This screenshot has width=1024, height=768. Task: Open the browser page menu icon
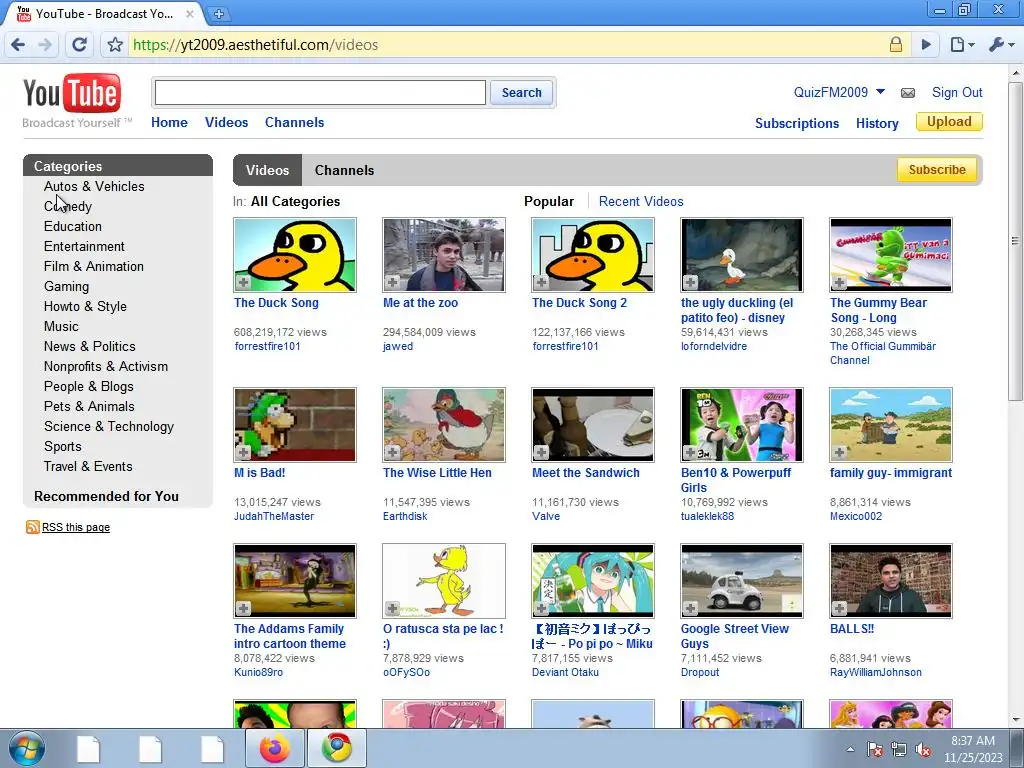point(961,44)
